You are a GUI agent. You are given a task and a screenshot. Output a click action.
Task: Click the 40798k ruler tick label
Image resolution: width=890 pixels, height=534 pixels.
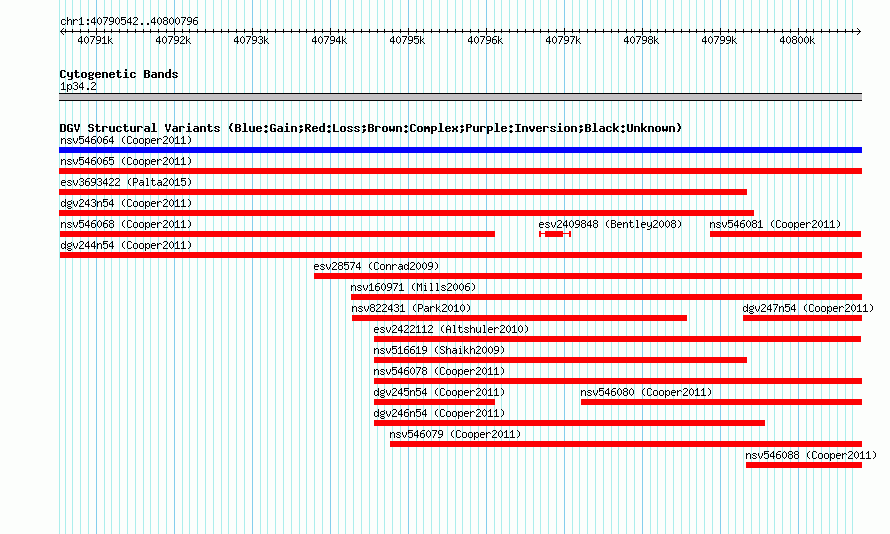[641, 40]
